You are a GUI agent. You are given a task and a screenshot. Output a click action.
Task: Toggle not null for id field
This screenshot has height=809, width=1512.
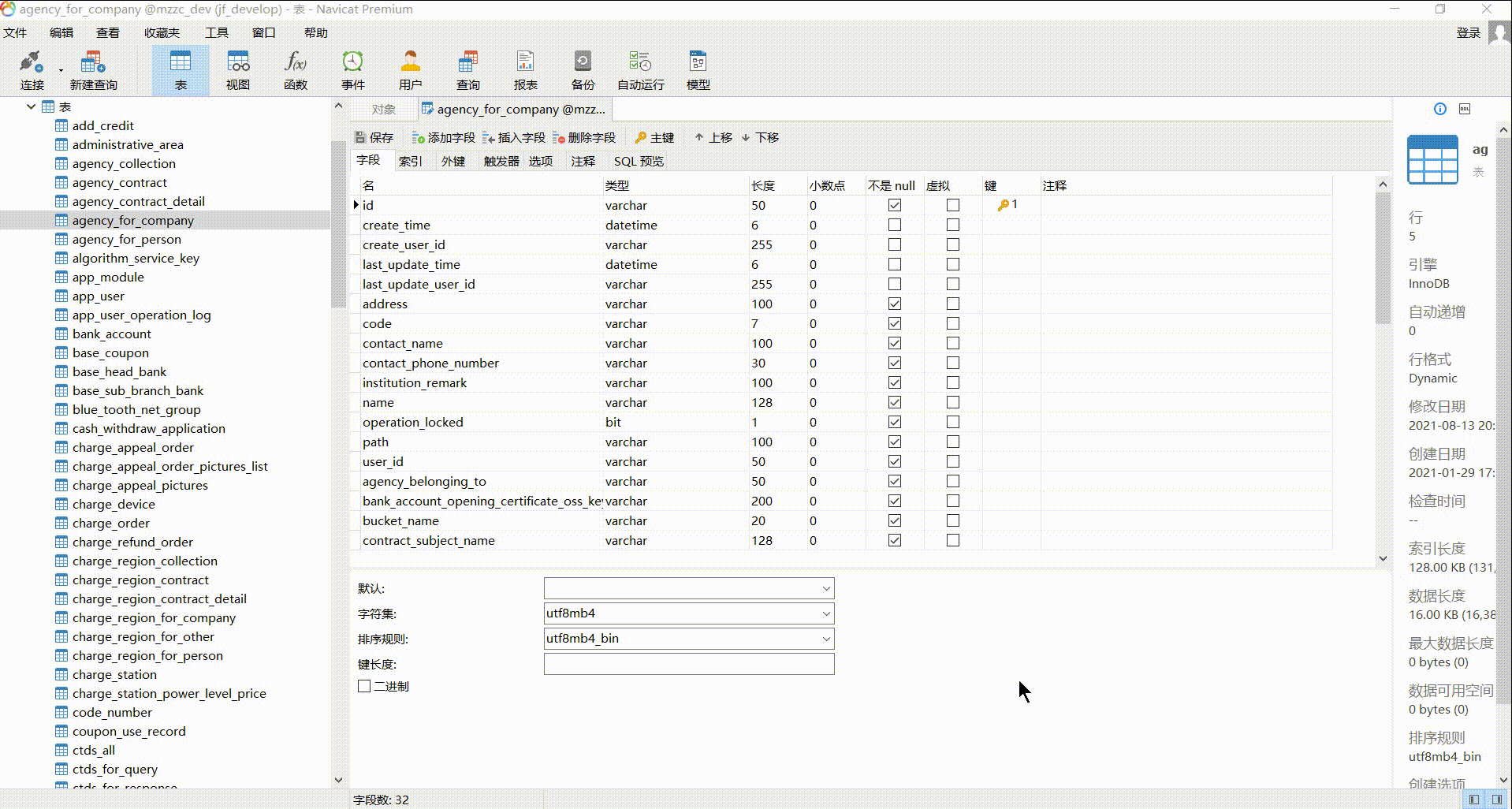pyautogui.click(x=894, y=205)
